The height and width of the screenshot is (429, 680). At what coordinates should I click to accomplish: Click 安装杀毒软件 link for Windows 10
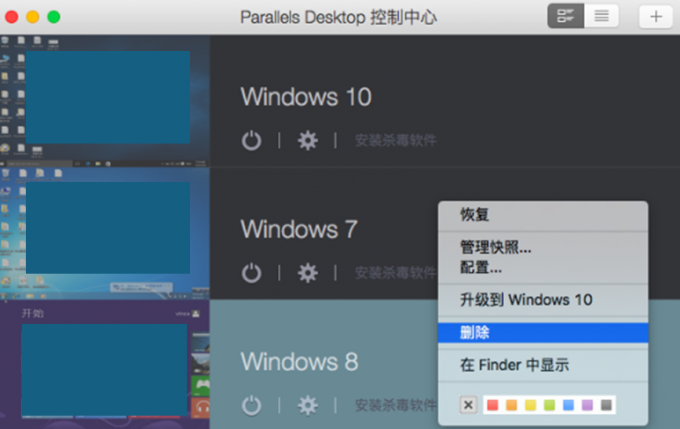396,141
